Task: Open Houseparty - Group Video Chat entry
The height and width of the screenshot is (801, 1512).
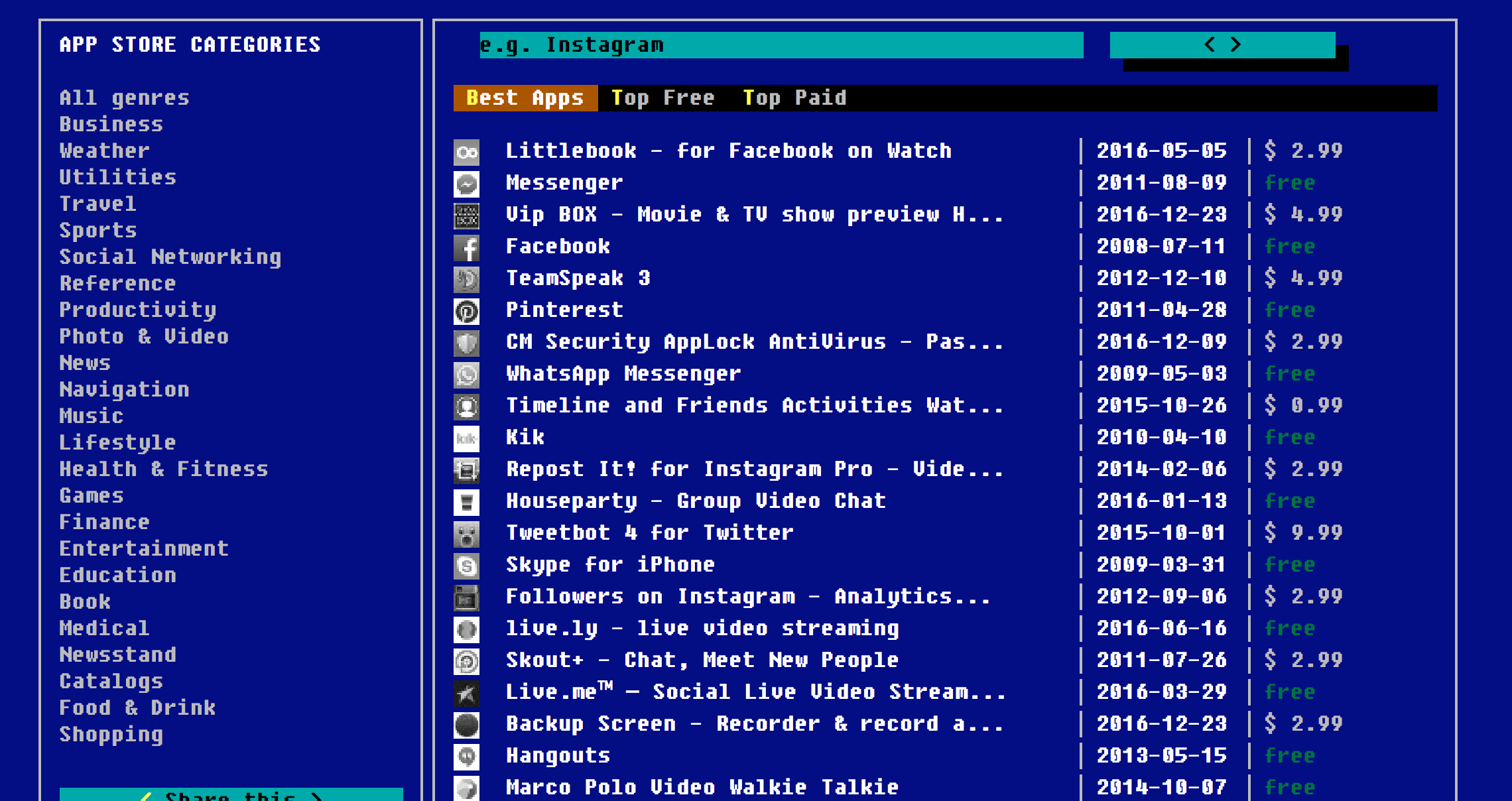Action: pos(695,501)
